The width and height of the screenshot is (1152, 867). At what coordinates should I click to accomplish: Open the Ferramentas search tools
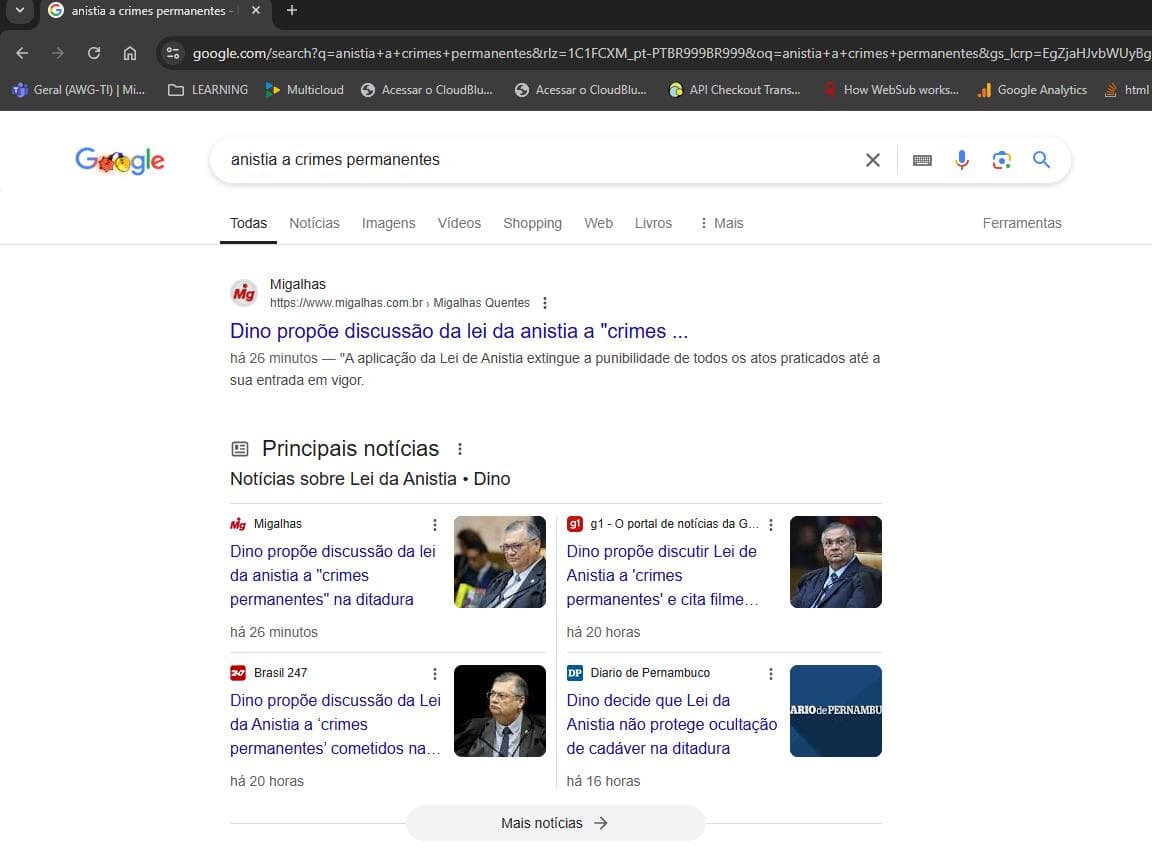(1022, 223)
